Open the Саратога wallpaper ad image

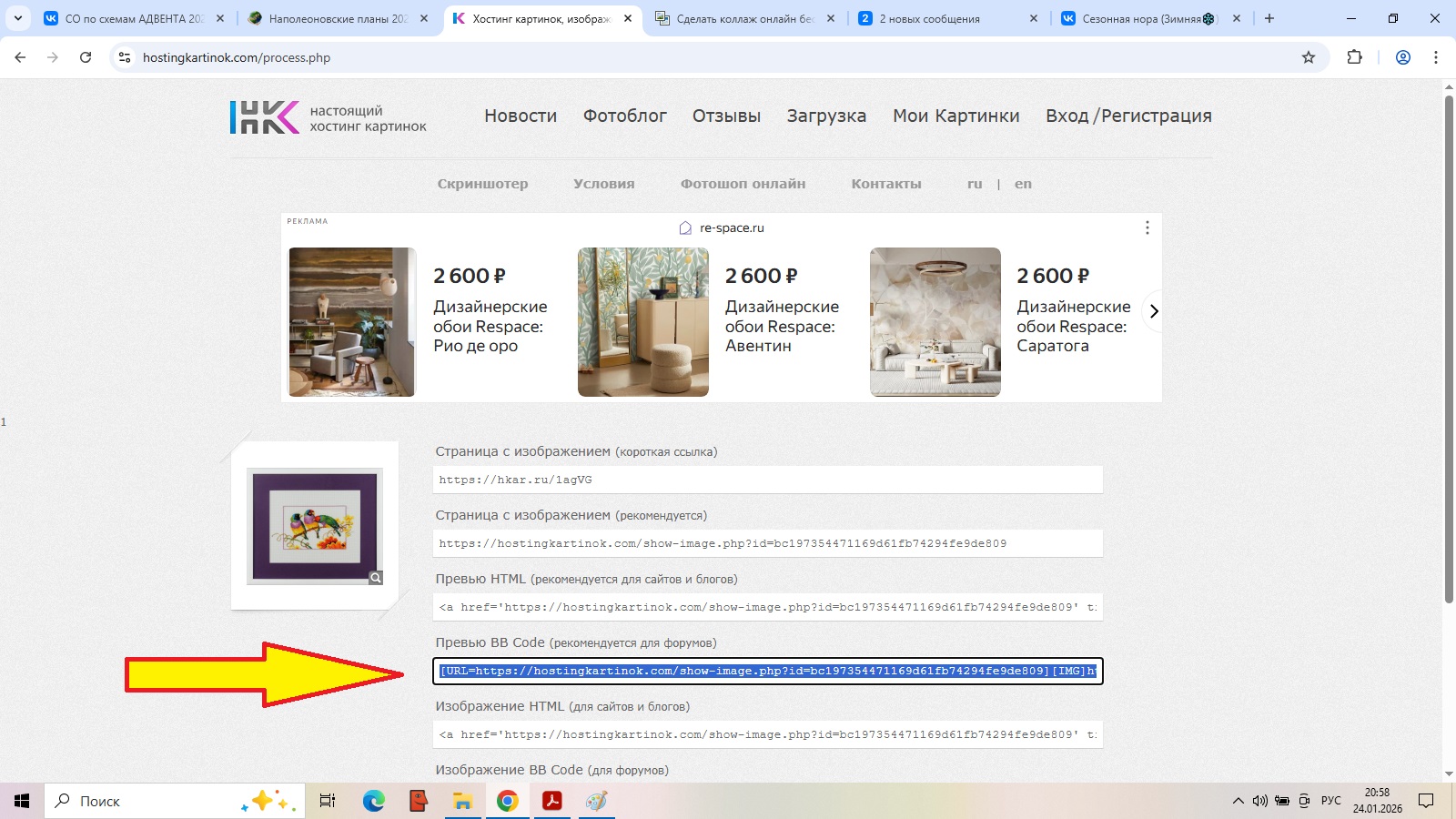coord(935,322)
